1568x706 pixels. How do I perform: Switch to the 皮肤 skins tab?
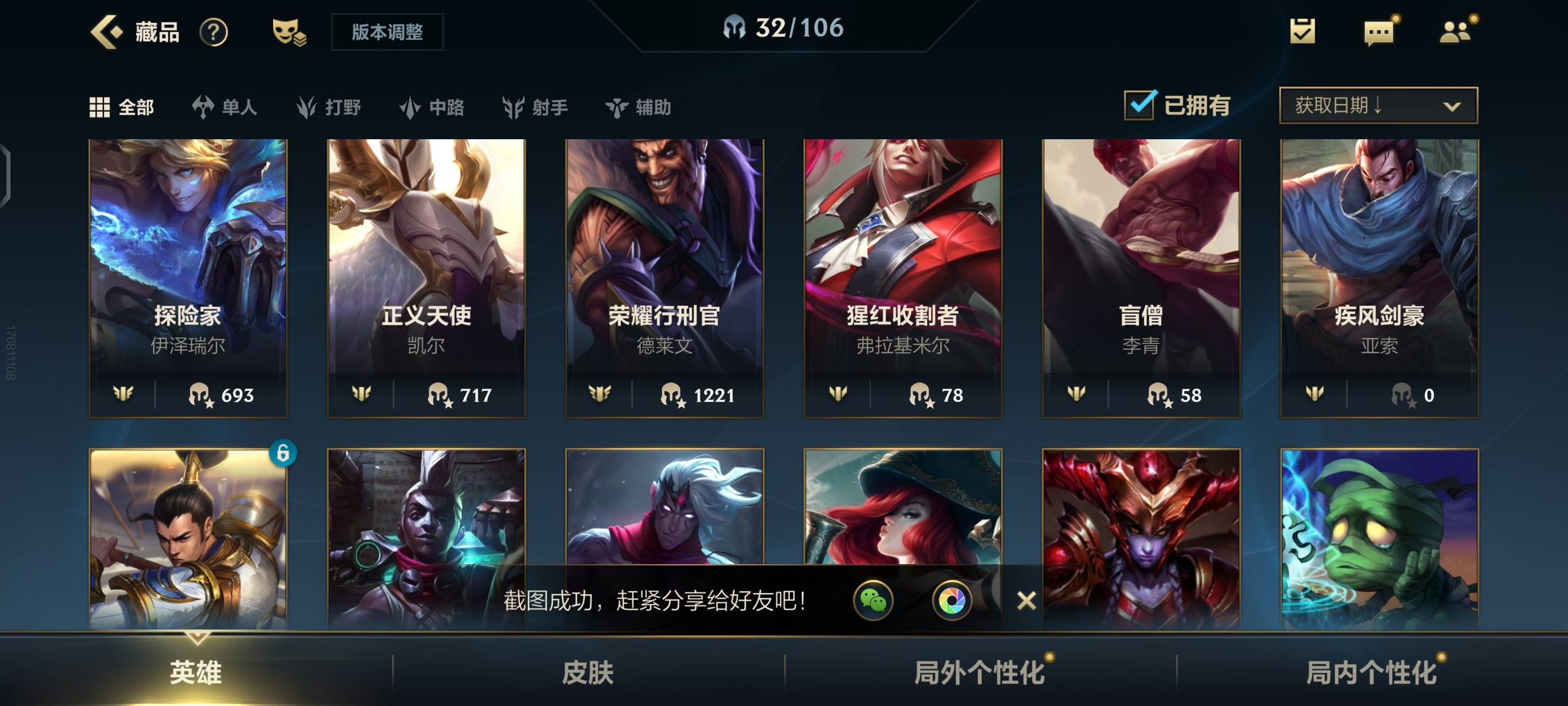[x=588, y=672]
